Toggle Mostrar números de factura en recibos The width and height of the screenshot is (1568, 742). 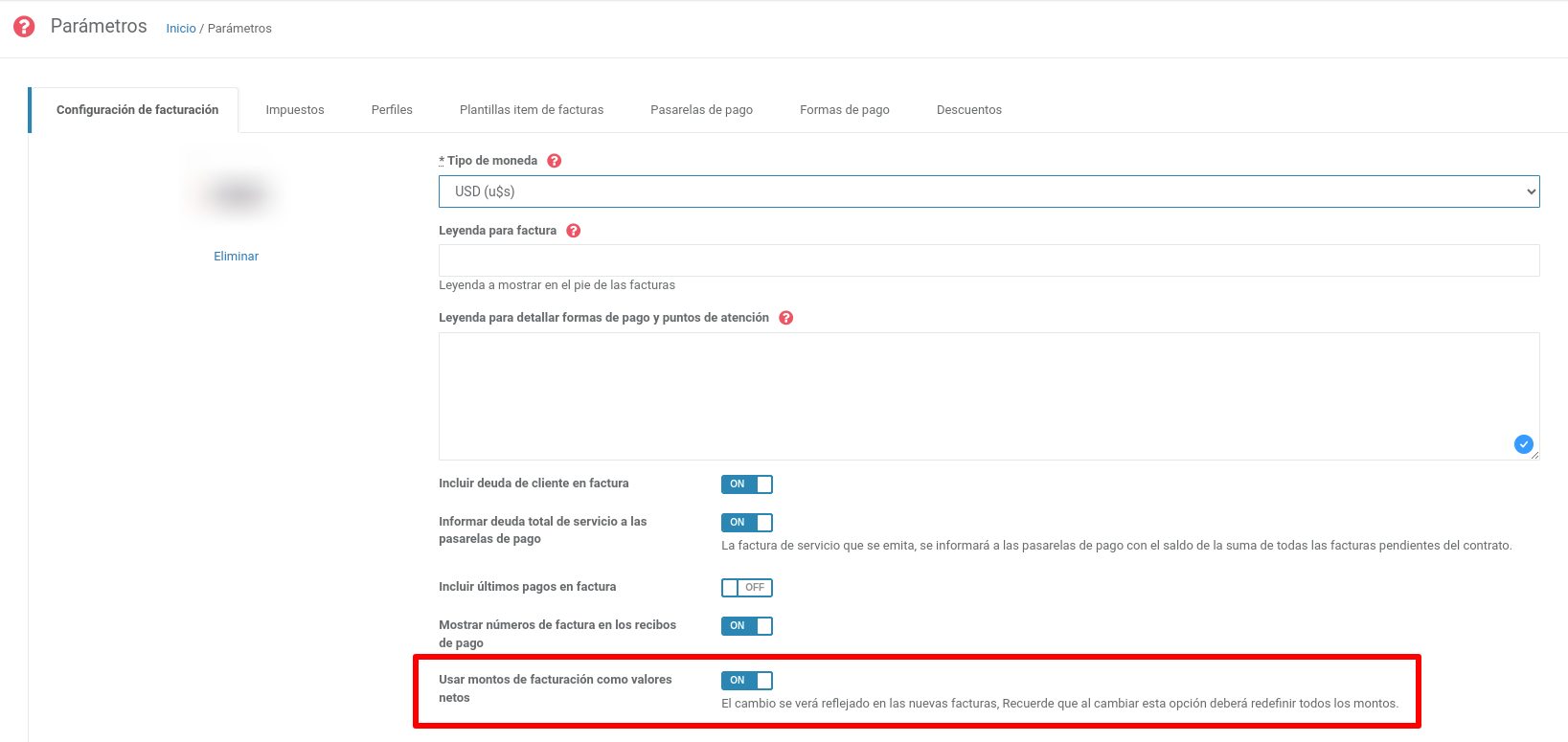point(746,626)
